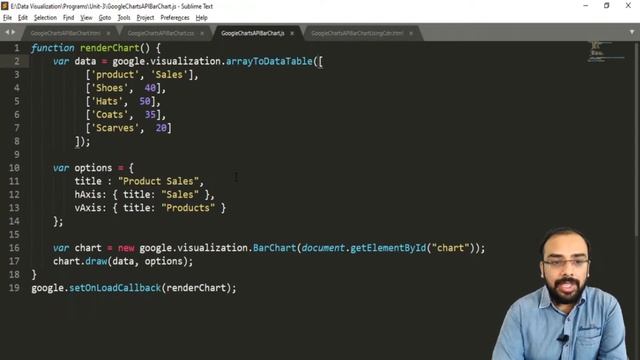This screenshot has width=640, height=360.
Task: Click 'setOnLoadCallback' on line 19
Action: click(x=115, y=288)
